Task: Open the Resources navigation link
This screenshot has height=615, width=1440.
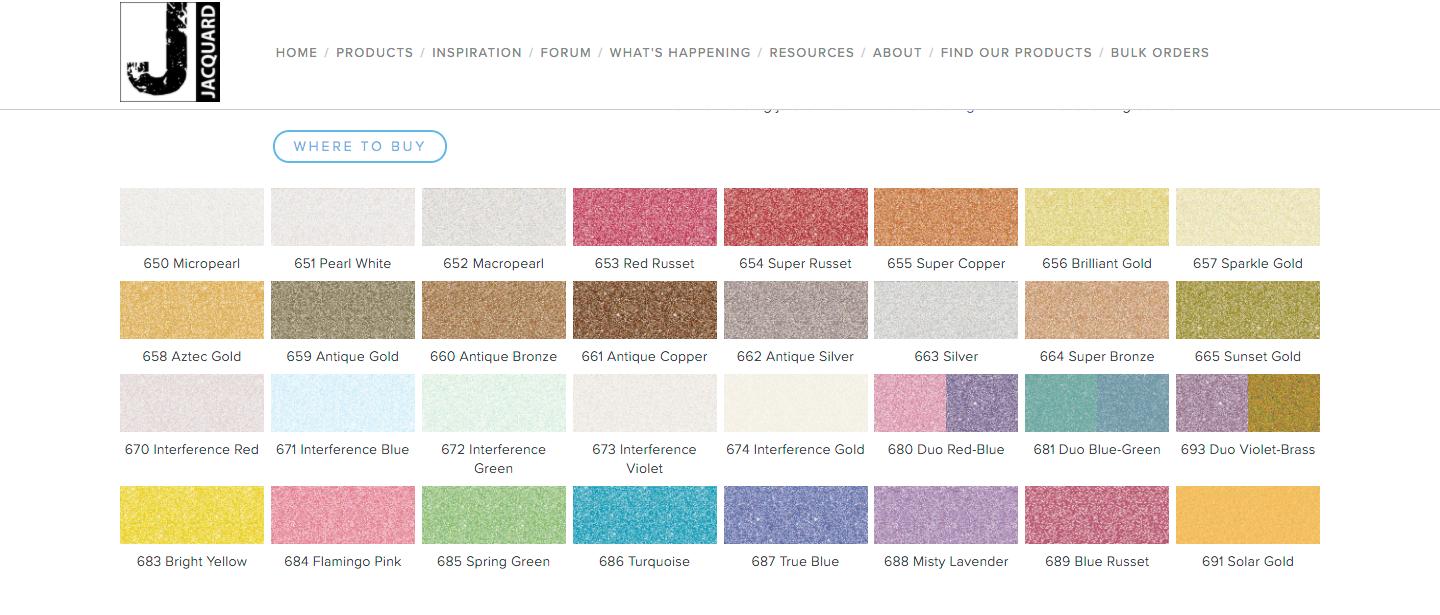Action: (811, 53)
